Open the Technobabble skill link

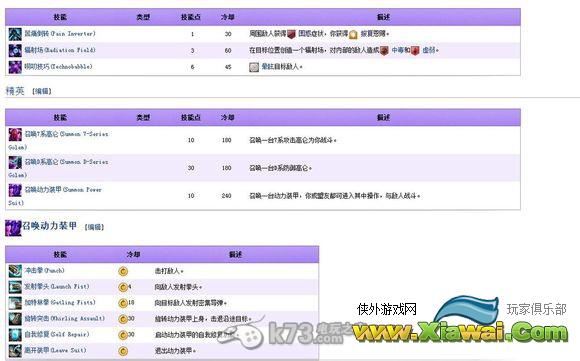pyautogui.click(x=58, y=67)
